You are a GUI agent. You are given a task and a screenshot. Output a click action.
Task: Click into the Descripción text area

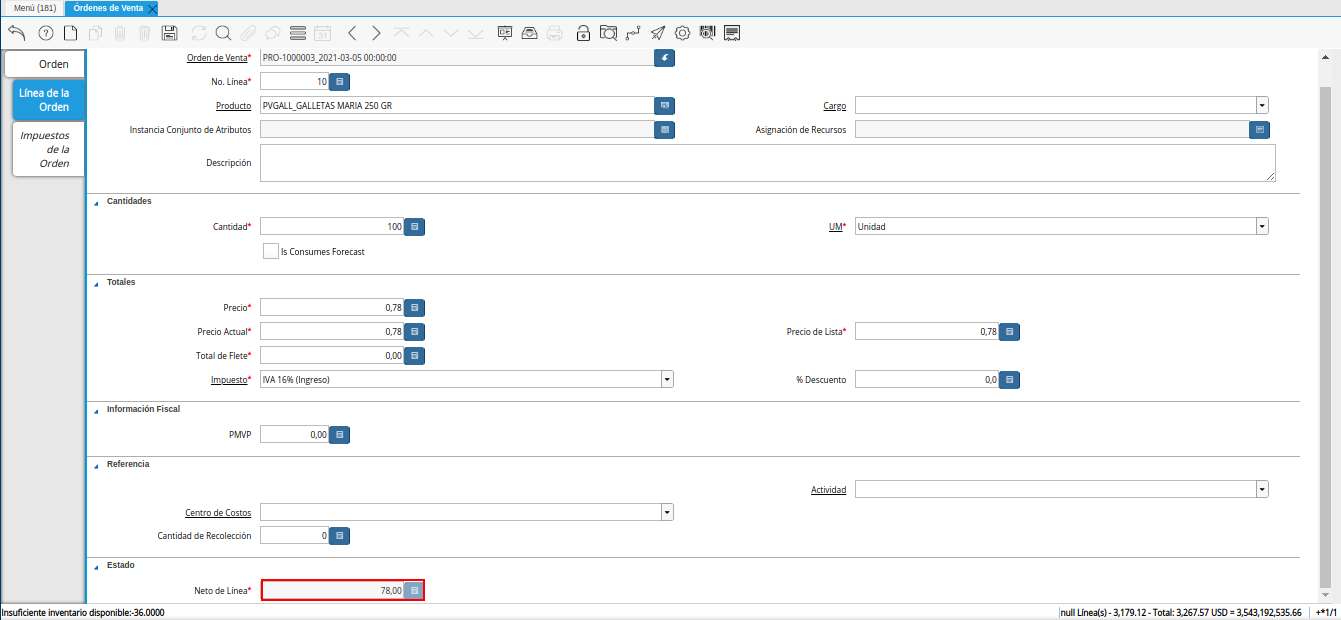pos(768,163)
